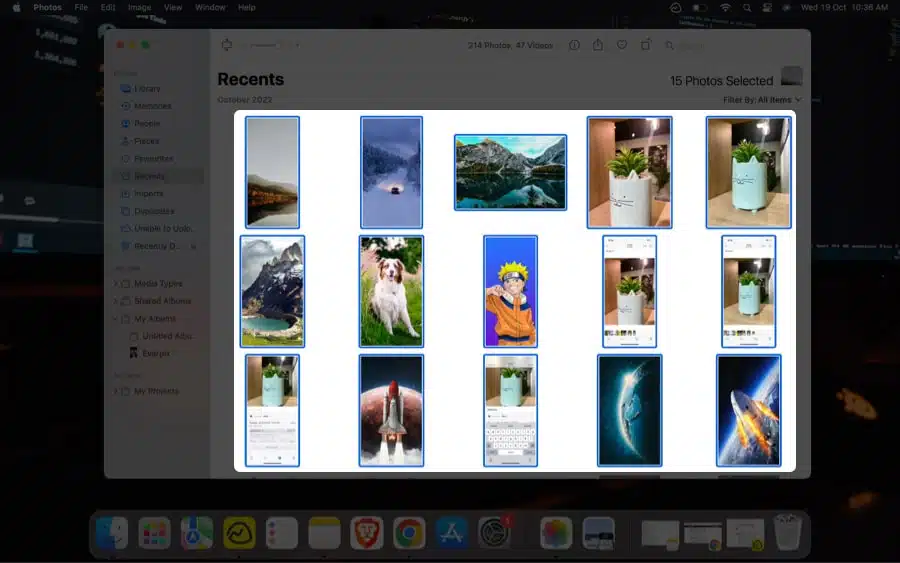Select the screenshot with keyboard thumbnail
900x563 pixels.
[510, 410]
